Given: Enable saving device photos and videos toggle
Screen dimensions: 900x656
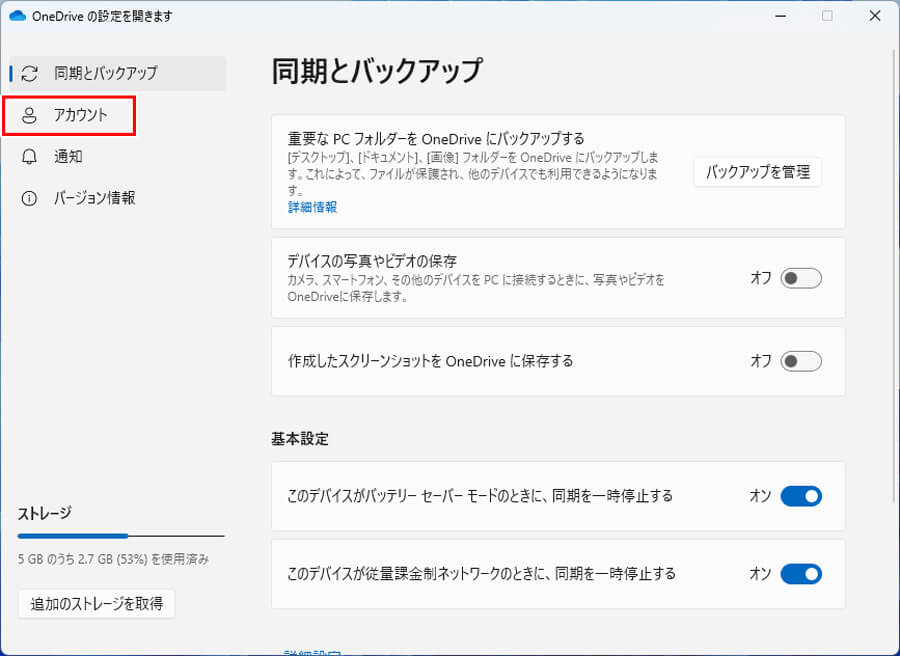Looking at the screenshot, I should 801,278.
